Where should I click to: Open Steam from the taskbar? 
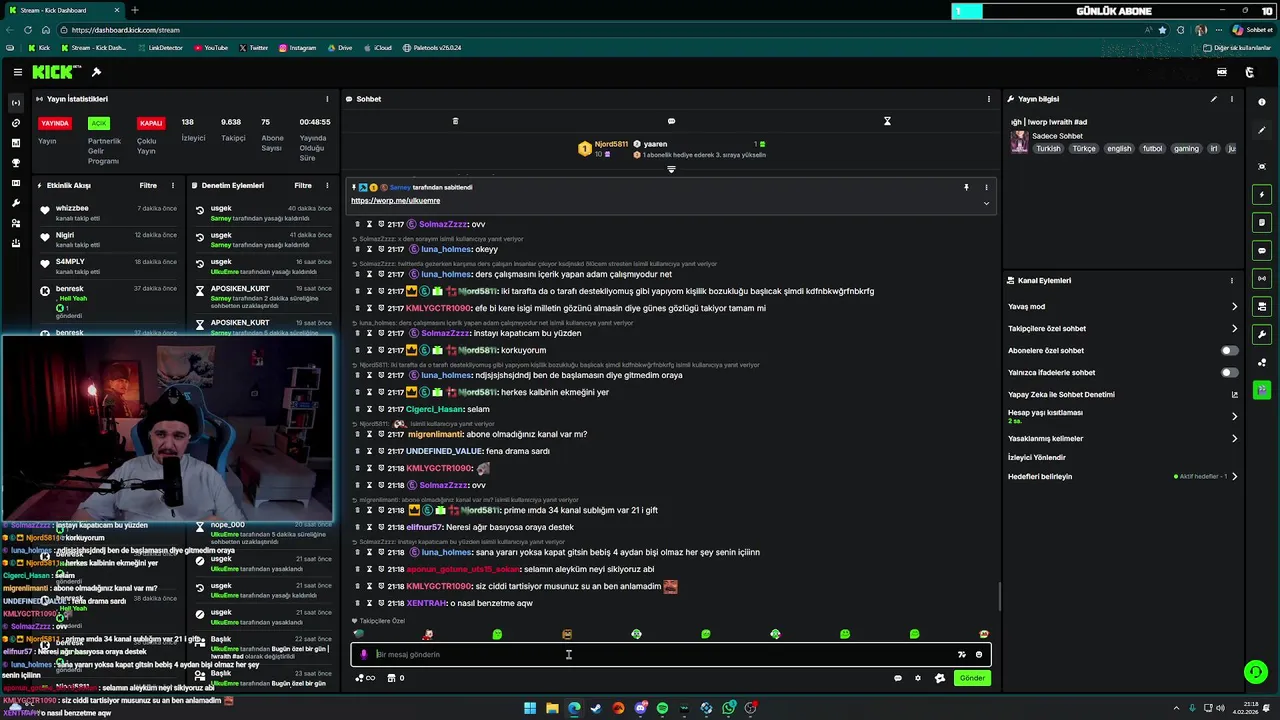(596, 708)
